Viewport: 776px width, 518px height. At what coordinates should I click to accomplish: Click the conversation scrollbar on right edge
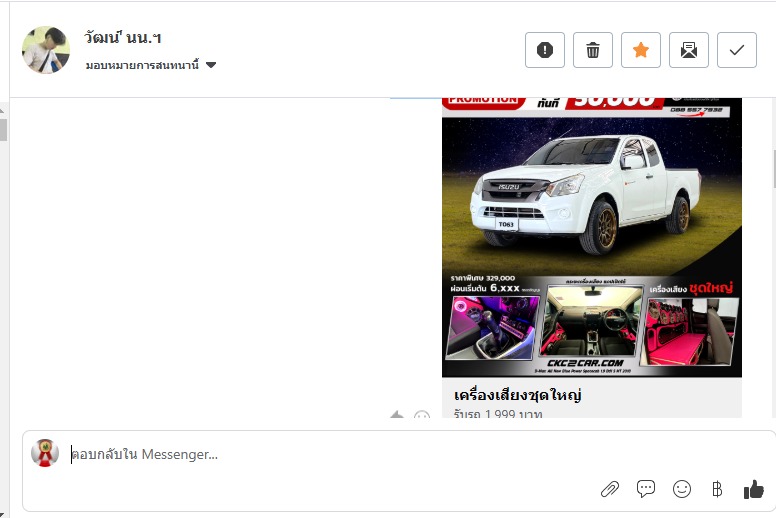(x=774, y=169)
